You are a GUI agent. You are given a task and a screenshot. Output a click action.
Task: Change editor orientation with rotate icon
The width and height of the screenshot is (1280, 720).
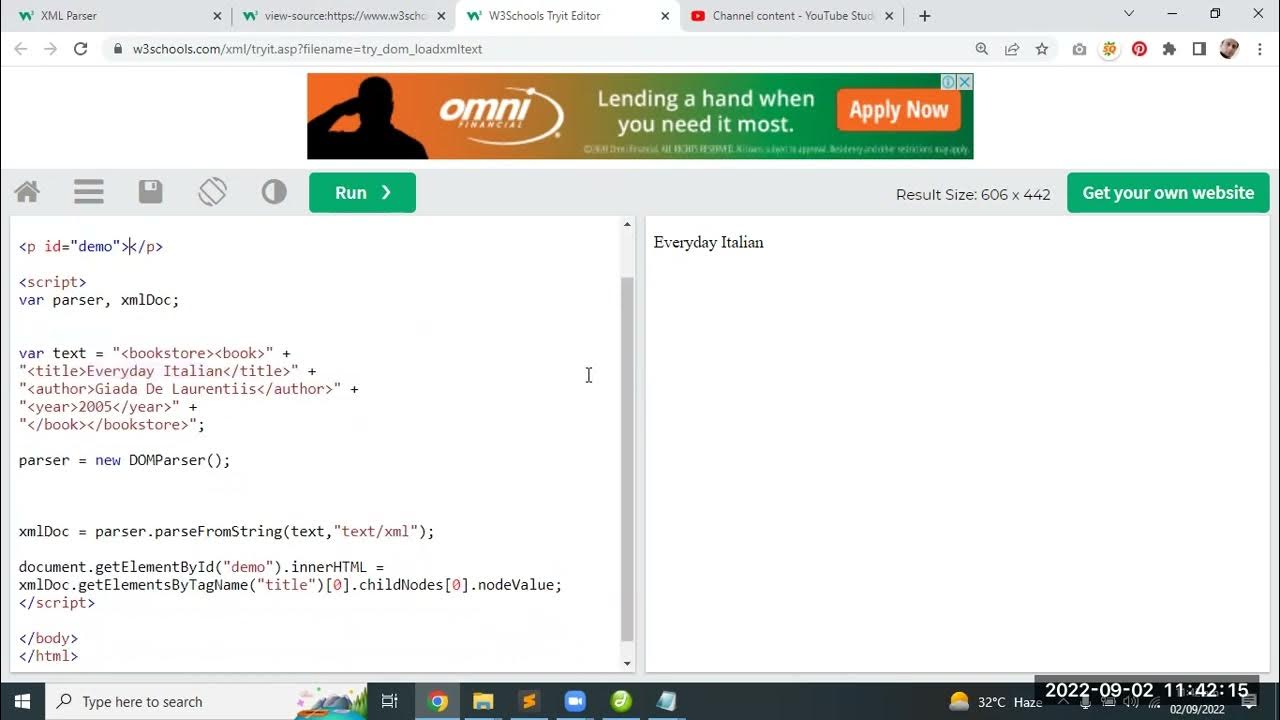[x=212, y=192]
